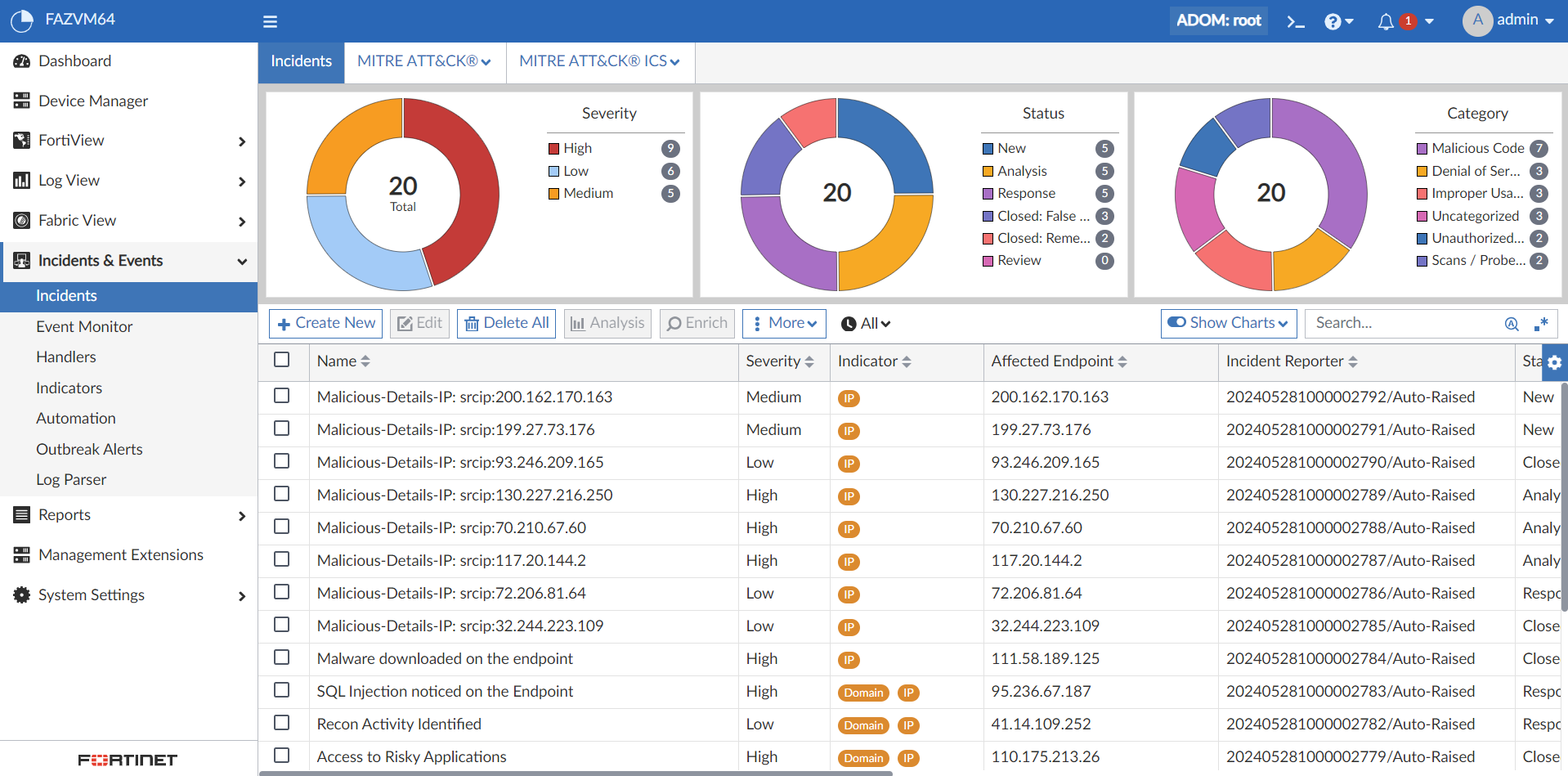Select Event Monitor in the sidebar
Screen dimensions: 1568x776
tap(84, 326)
